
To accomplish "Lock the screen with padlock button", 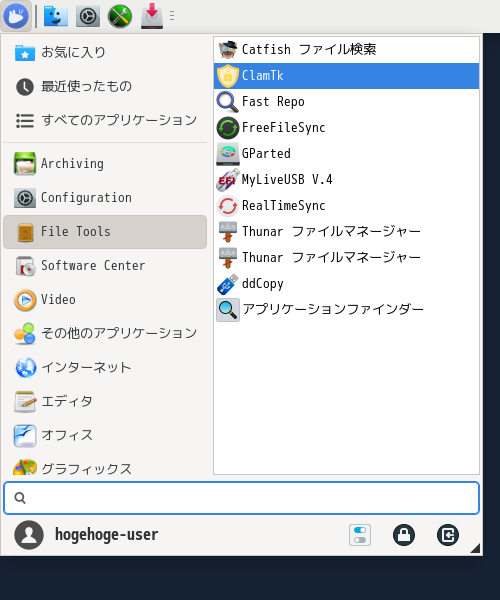I will (x=404, y=535).
